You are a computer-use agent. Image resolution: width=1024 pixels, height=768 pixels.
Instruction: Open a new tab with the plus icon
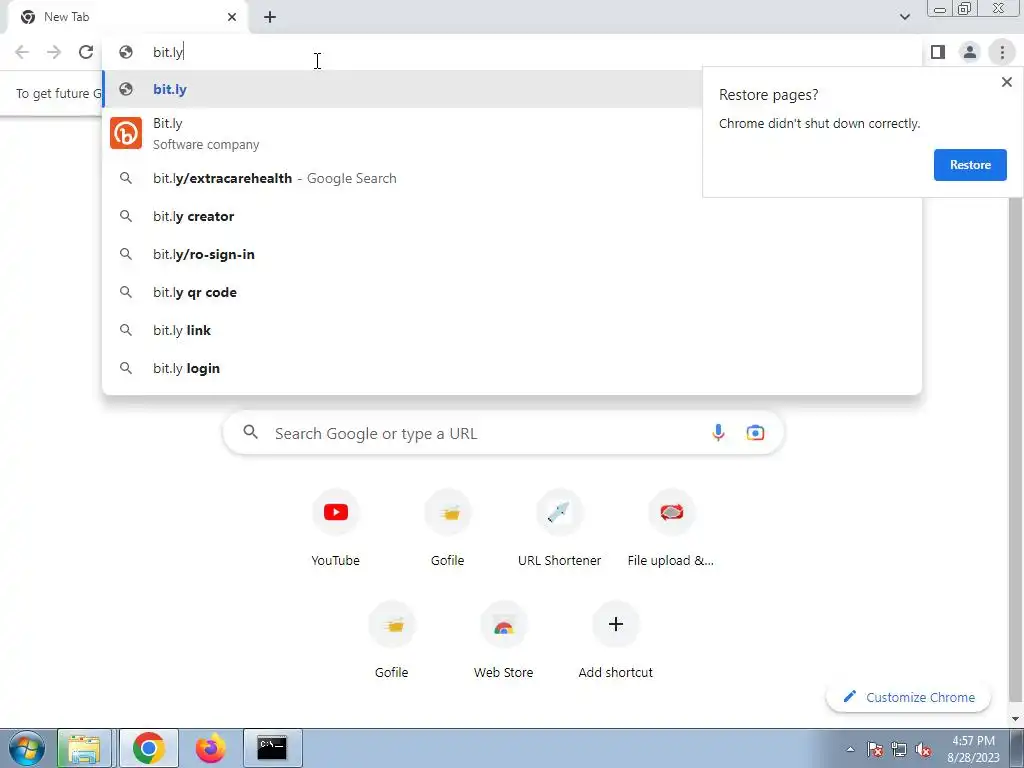pyautogui.click(x=270, y=18)
